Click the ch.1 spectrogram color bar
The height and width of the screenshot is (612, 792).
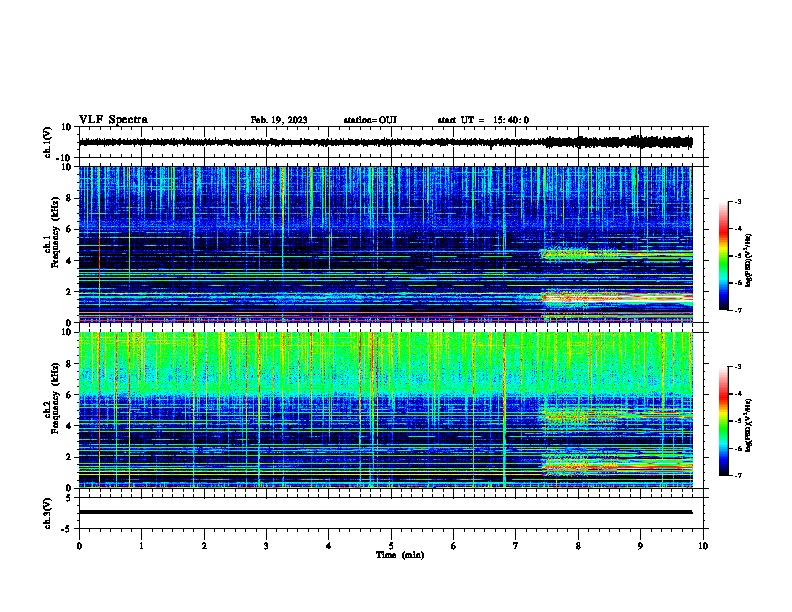pos(723,256)
